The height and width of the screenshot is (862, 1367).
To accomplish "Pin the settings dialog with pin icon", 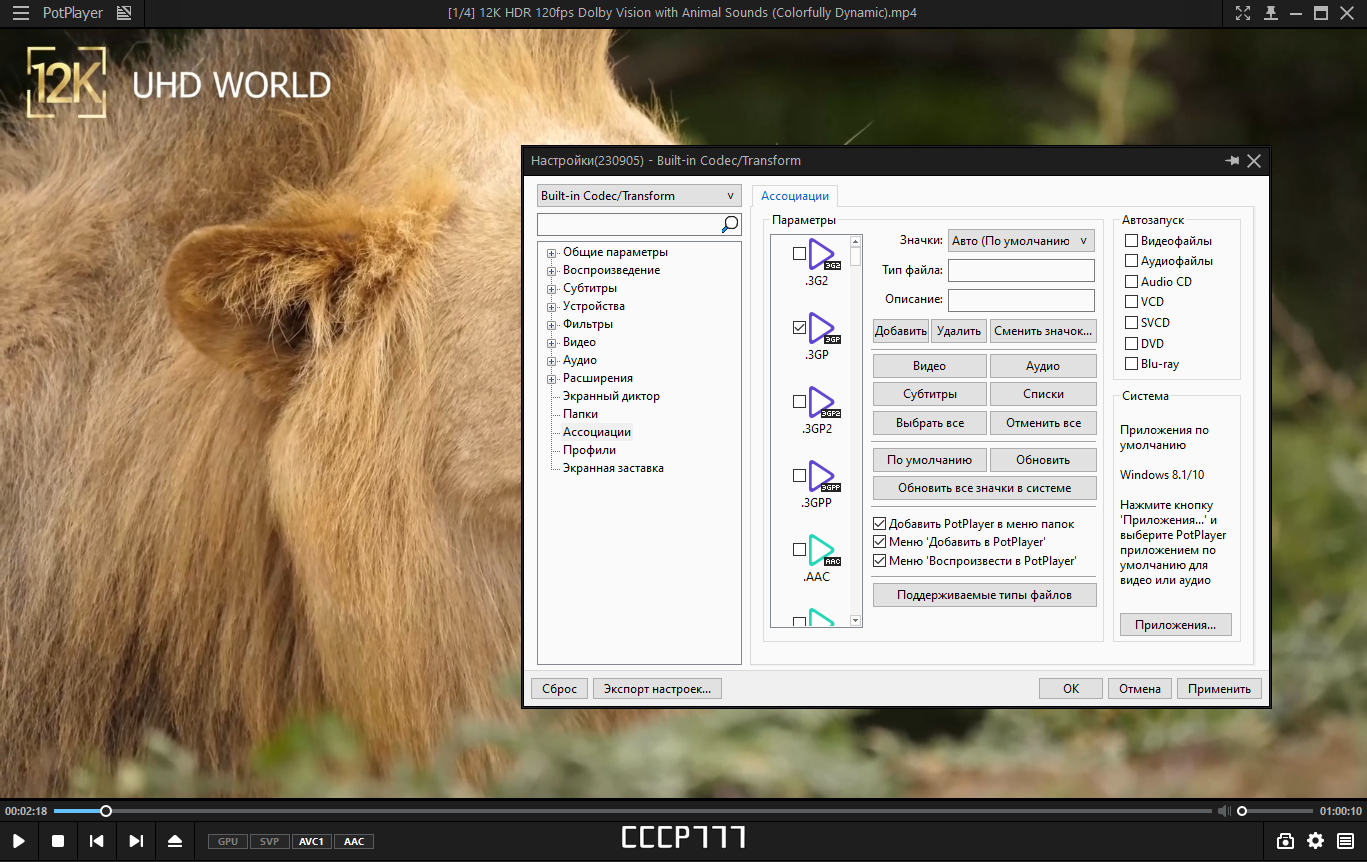I will point(1231,160).
